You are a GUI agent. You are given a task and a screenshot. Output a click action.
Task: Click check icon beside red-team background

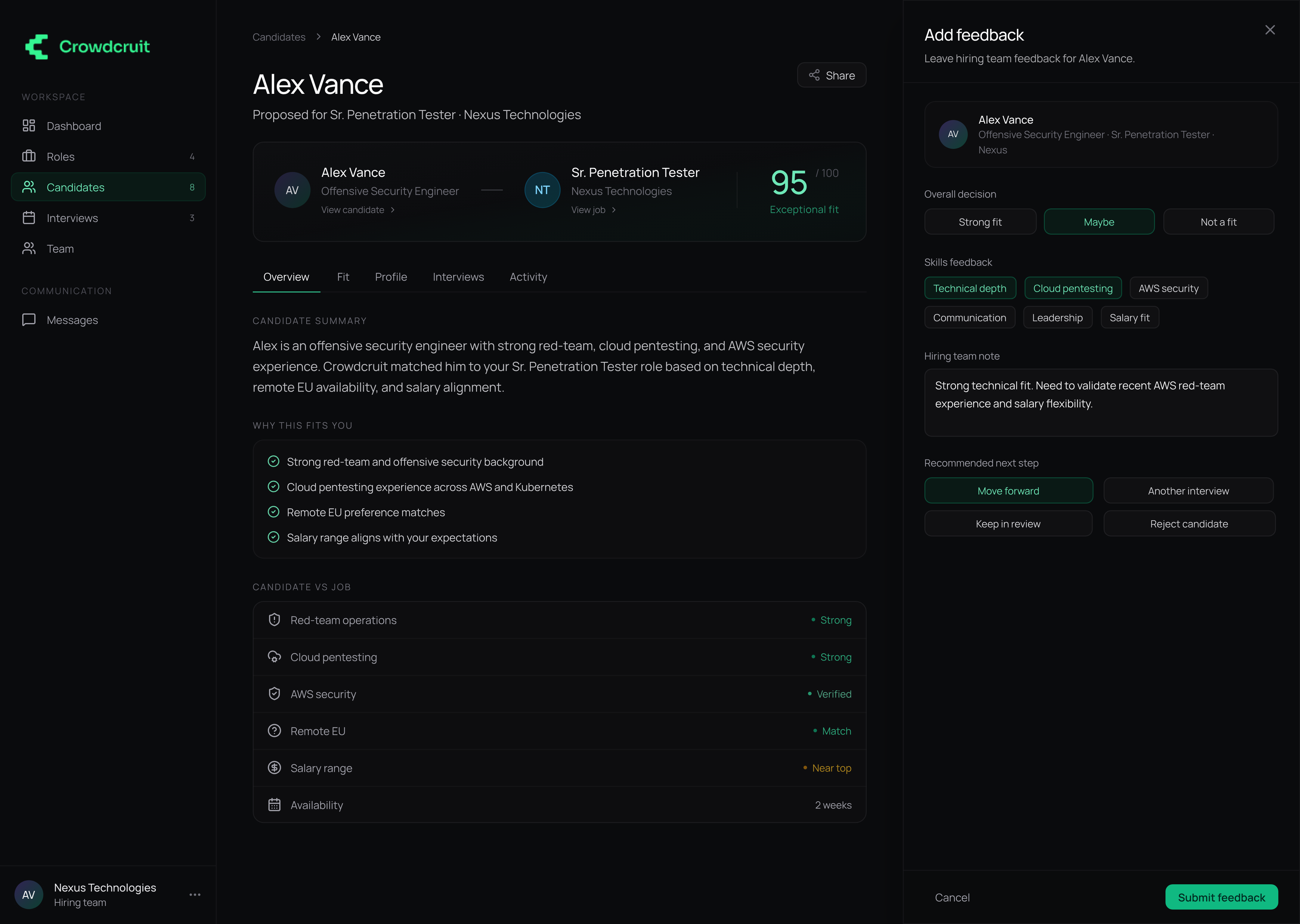click(274, 461)
